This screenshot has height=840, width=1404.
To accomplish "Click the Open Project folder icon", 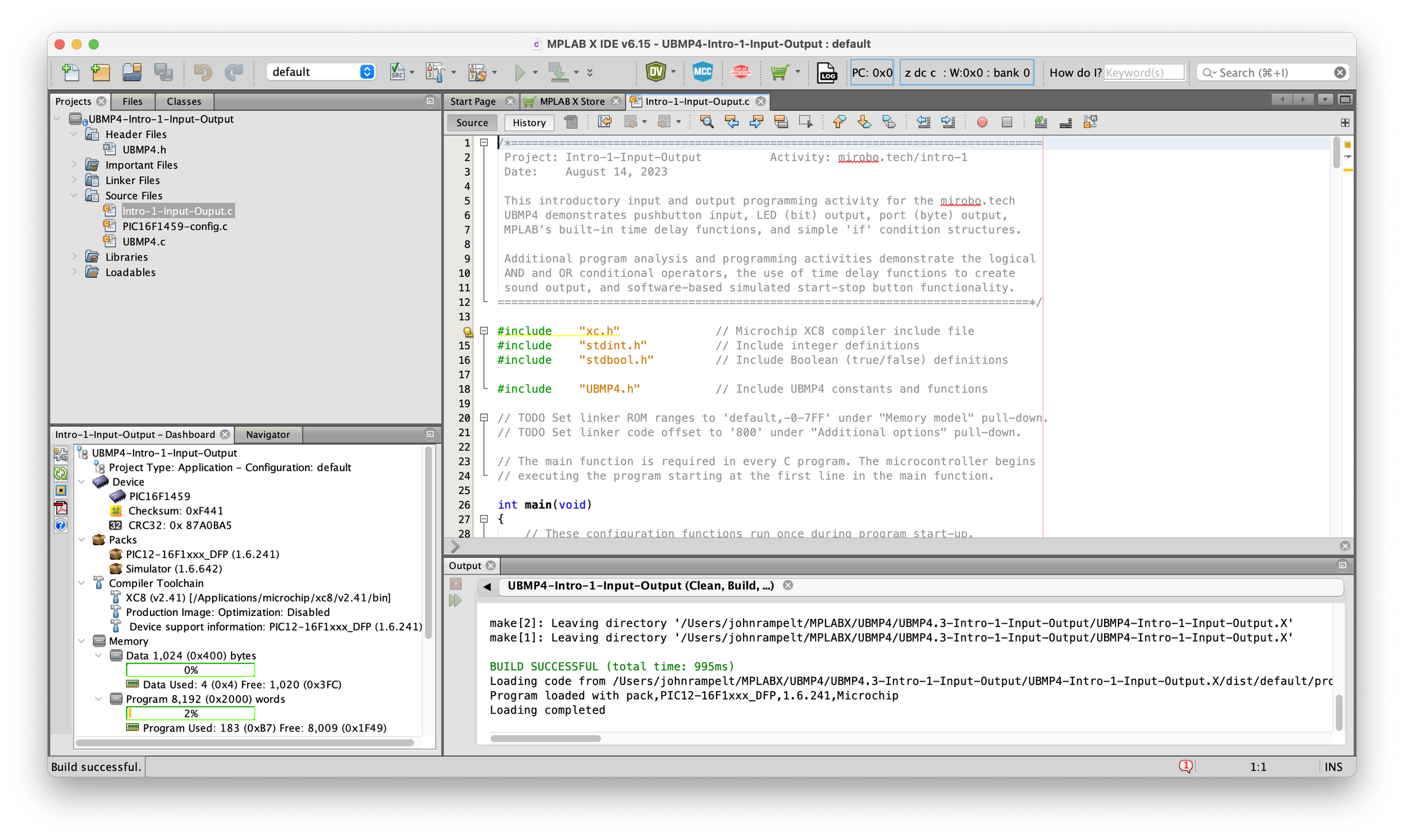I will click(132, 72).
